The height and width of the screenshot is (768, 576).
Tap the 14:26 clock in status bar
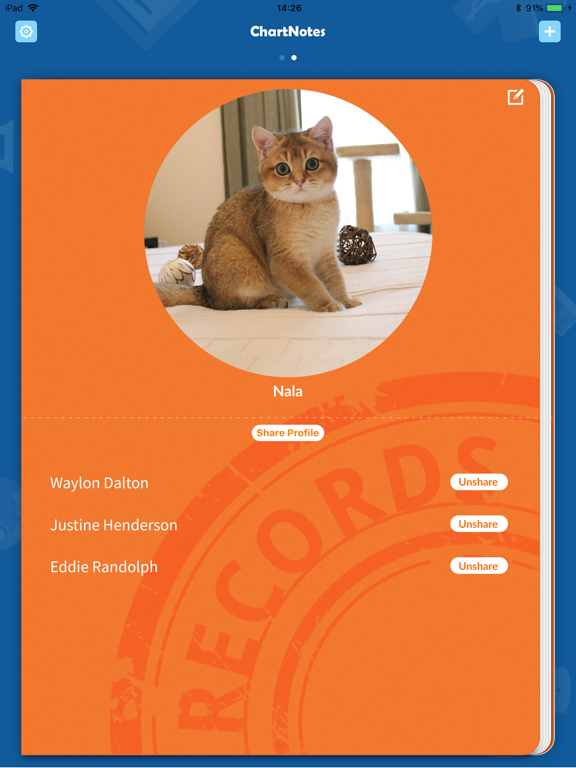click(288, 8)
